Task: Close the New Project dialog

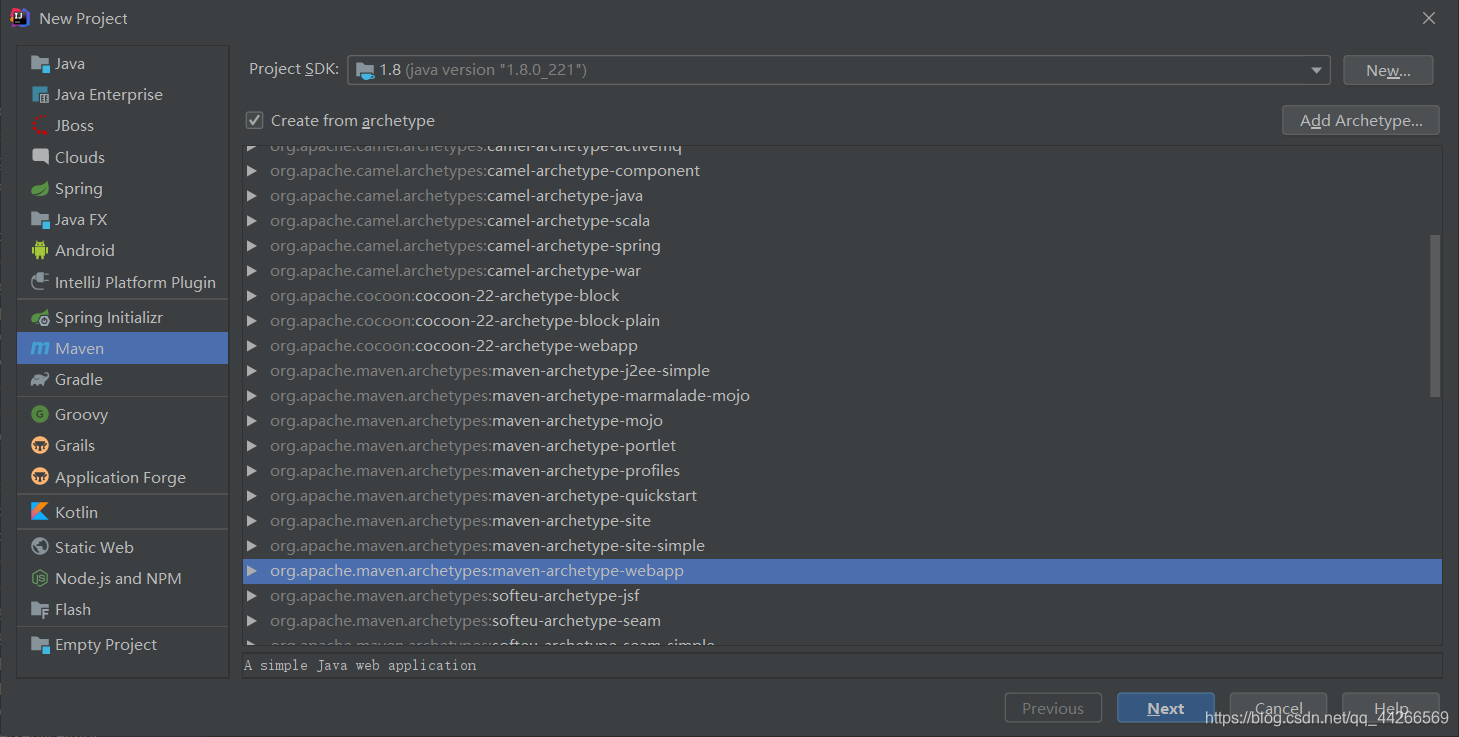Action: [1430, 18]
